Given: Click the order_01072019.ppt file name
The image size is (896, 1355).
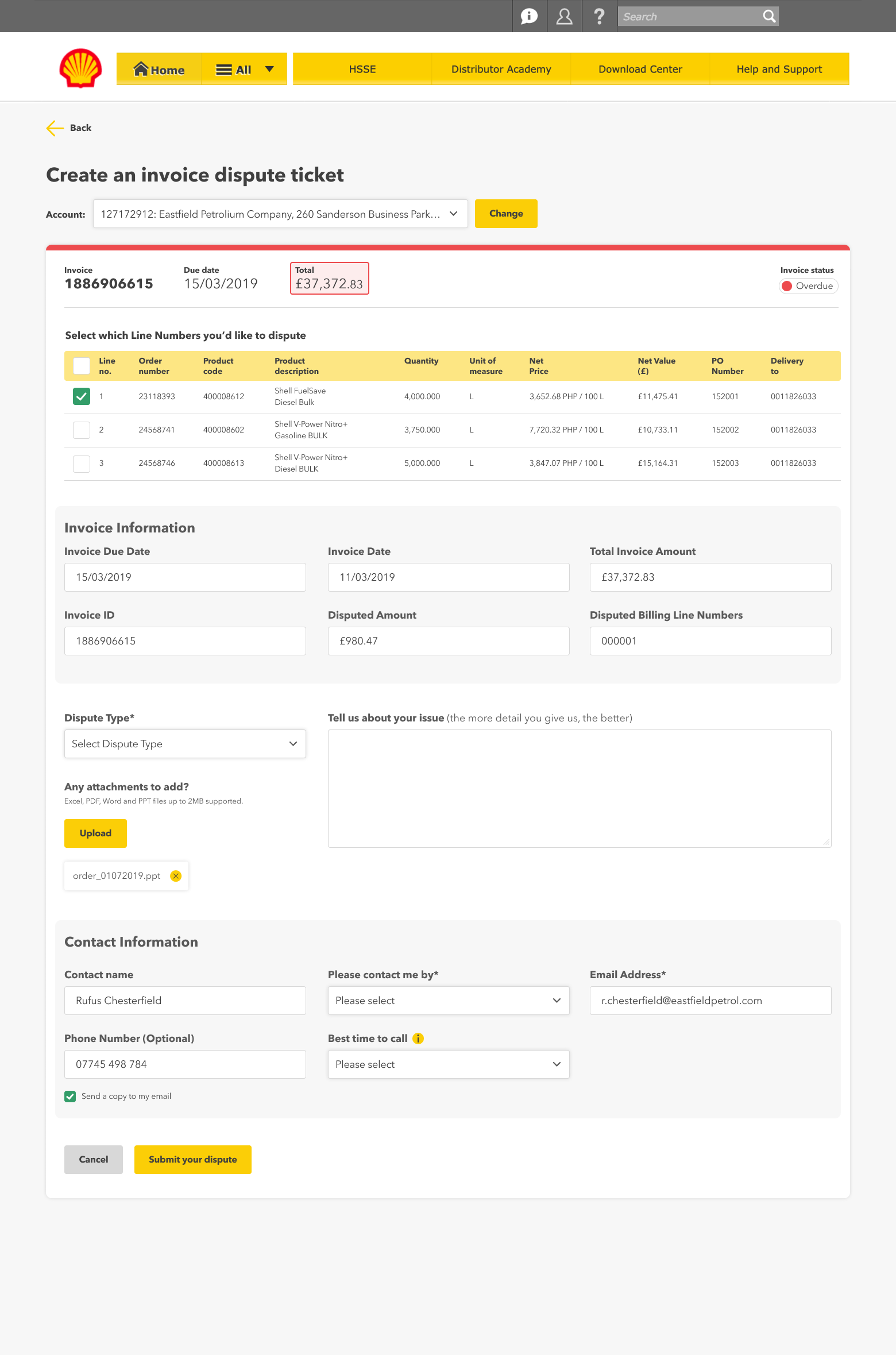Looking at the screenshot, I should (x=117, y=876).
